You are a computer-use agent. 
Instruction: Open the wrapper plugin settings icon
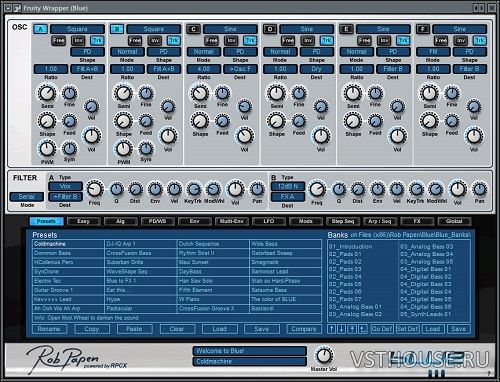pyautogui.click(x=17, y=7)
